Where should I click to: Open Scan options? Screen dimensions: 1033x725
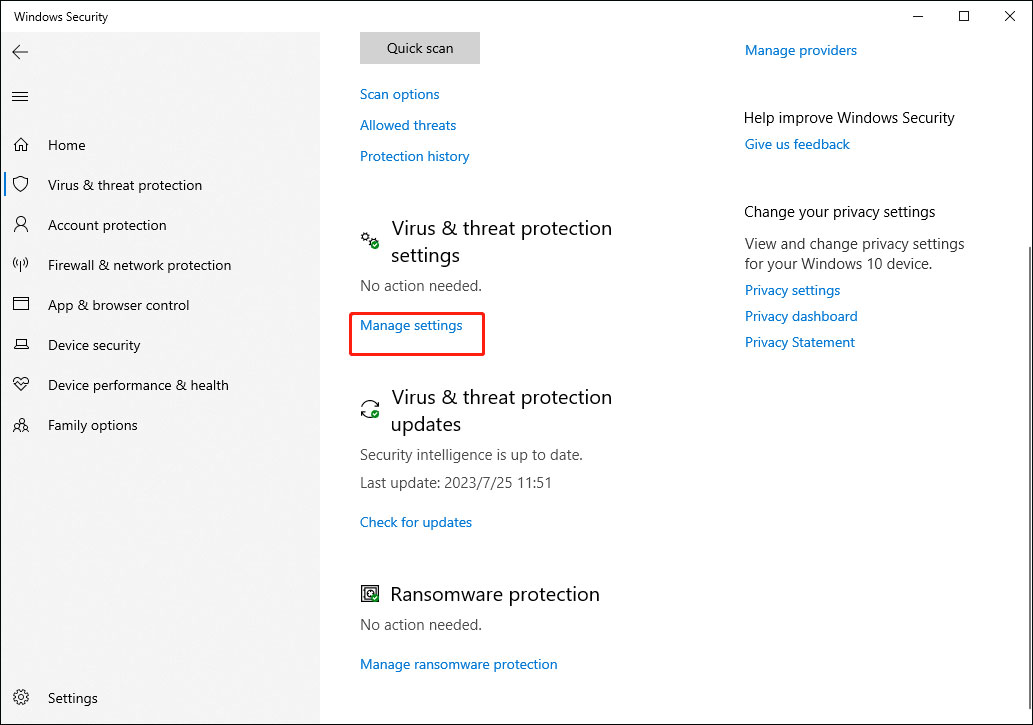click(x=399, y=93)
